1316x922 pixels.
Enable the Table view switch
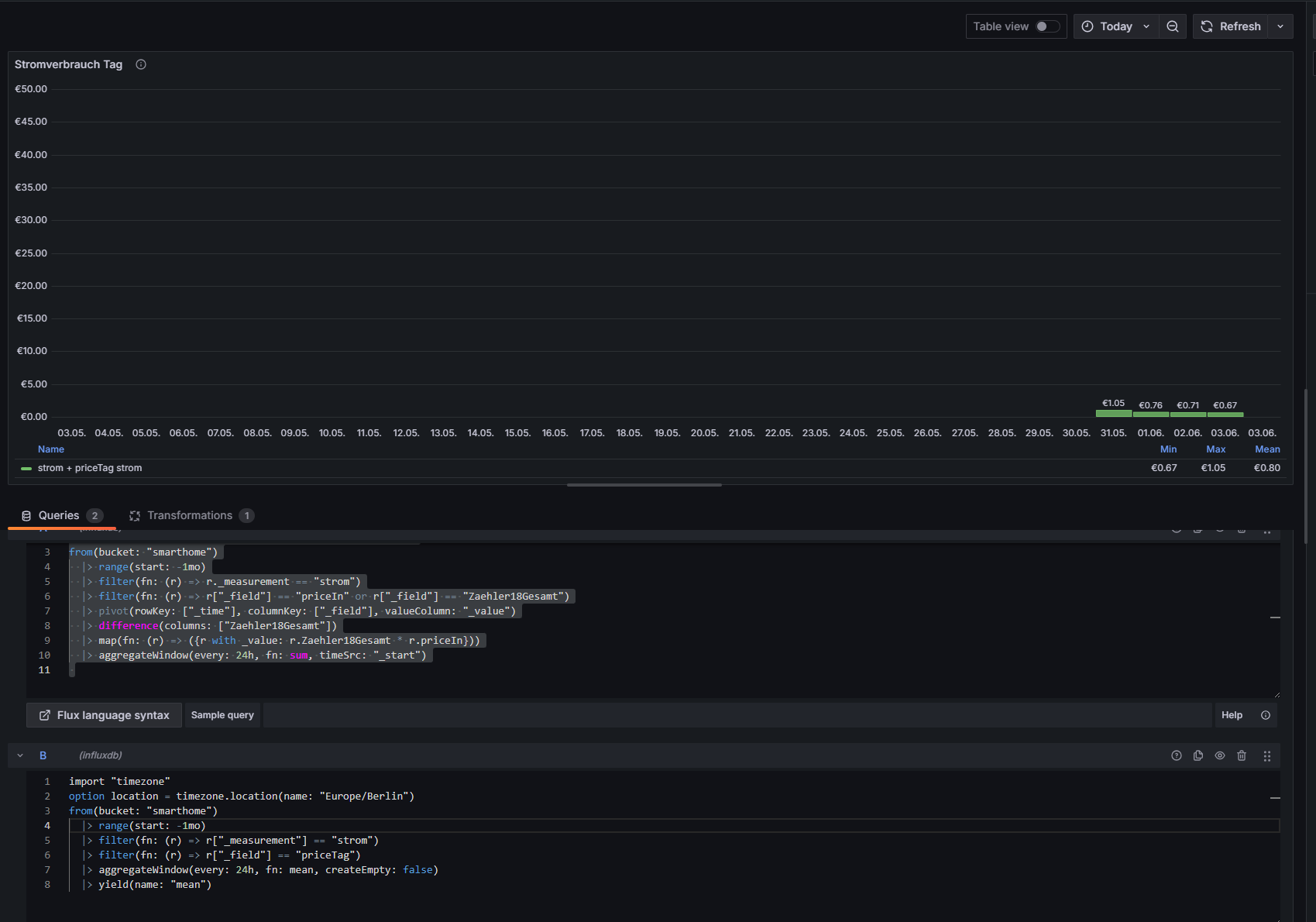click(1047, 26)
